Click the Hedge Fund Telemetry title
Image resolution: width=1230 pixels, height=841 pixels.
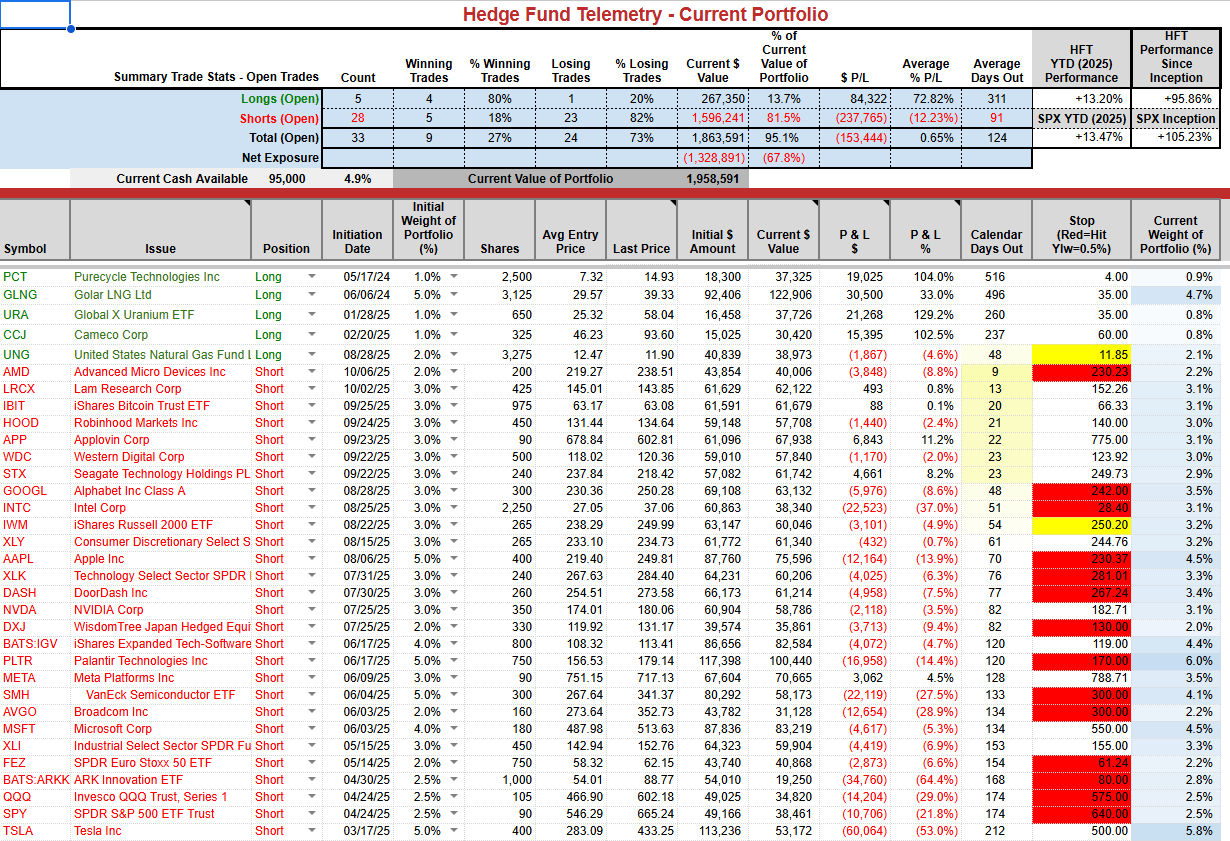(x=644, y=14)
